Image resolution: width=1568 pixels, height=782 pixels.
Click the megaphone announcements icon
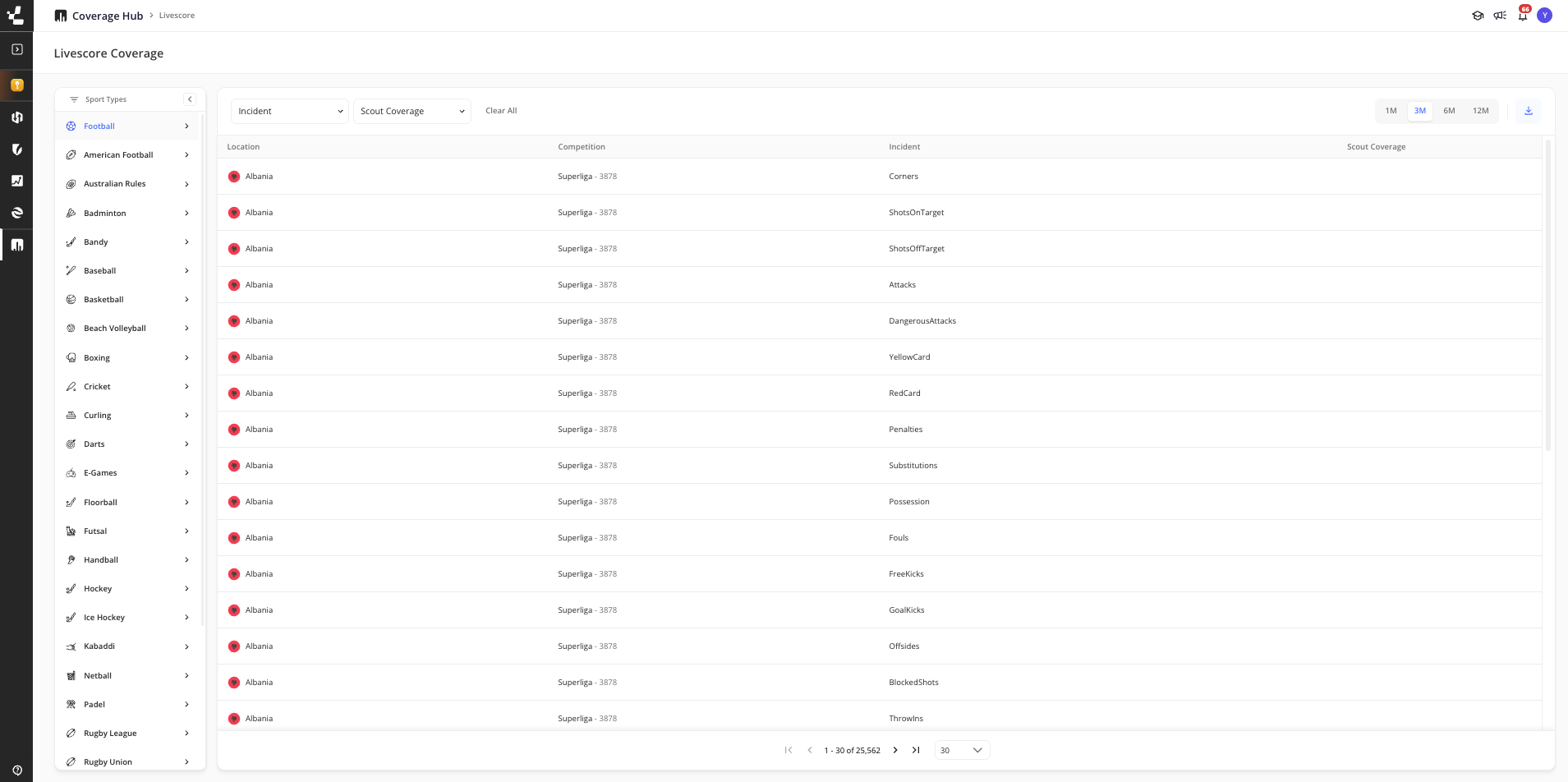(x=1500, y=16)
